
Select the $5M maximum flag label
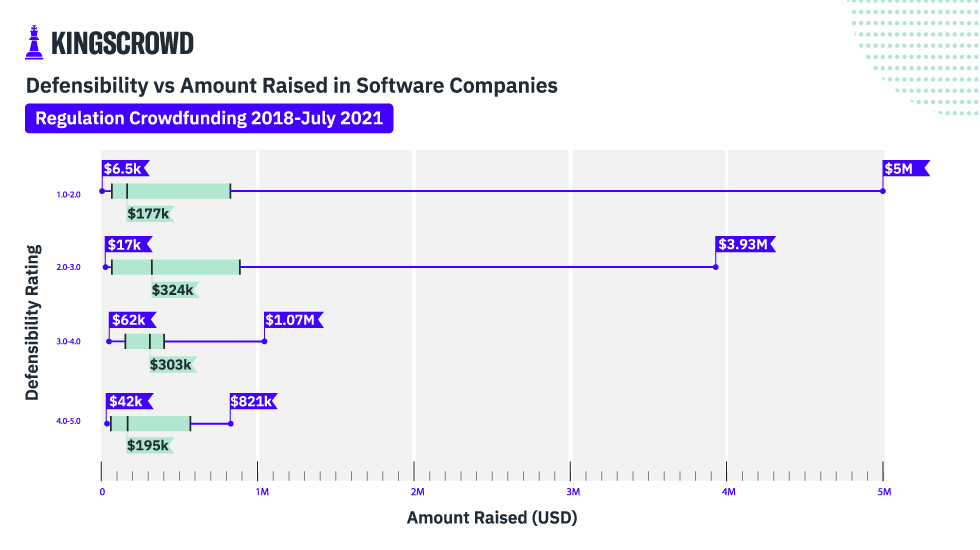903,168
